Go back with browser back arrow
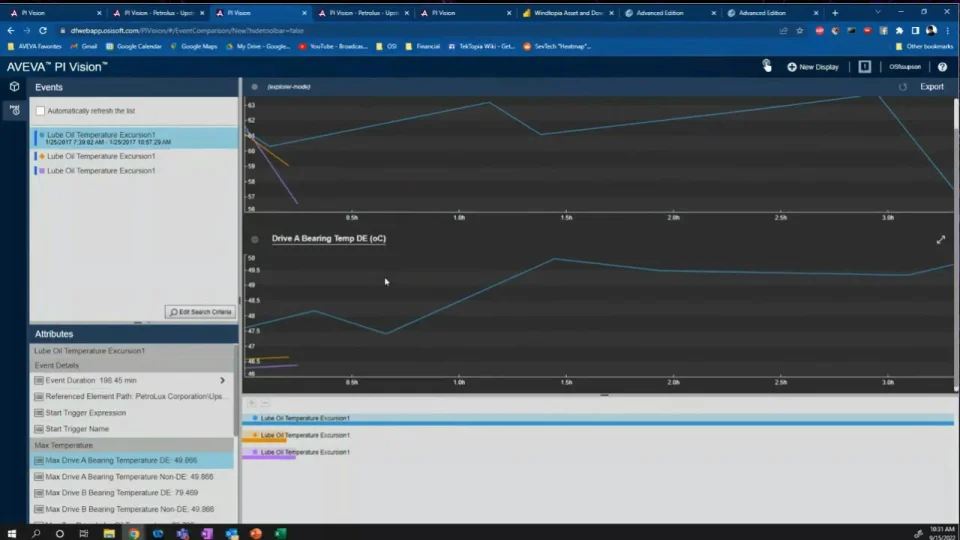This screenshot has height=540, width=960. click(11, 30)
